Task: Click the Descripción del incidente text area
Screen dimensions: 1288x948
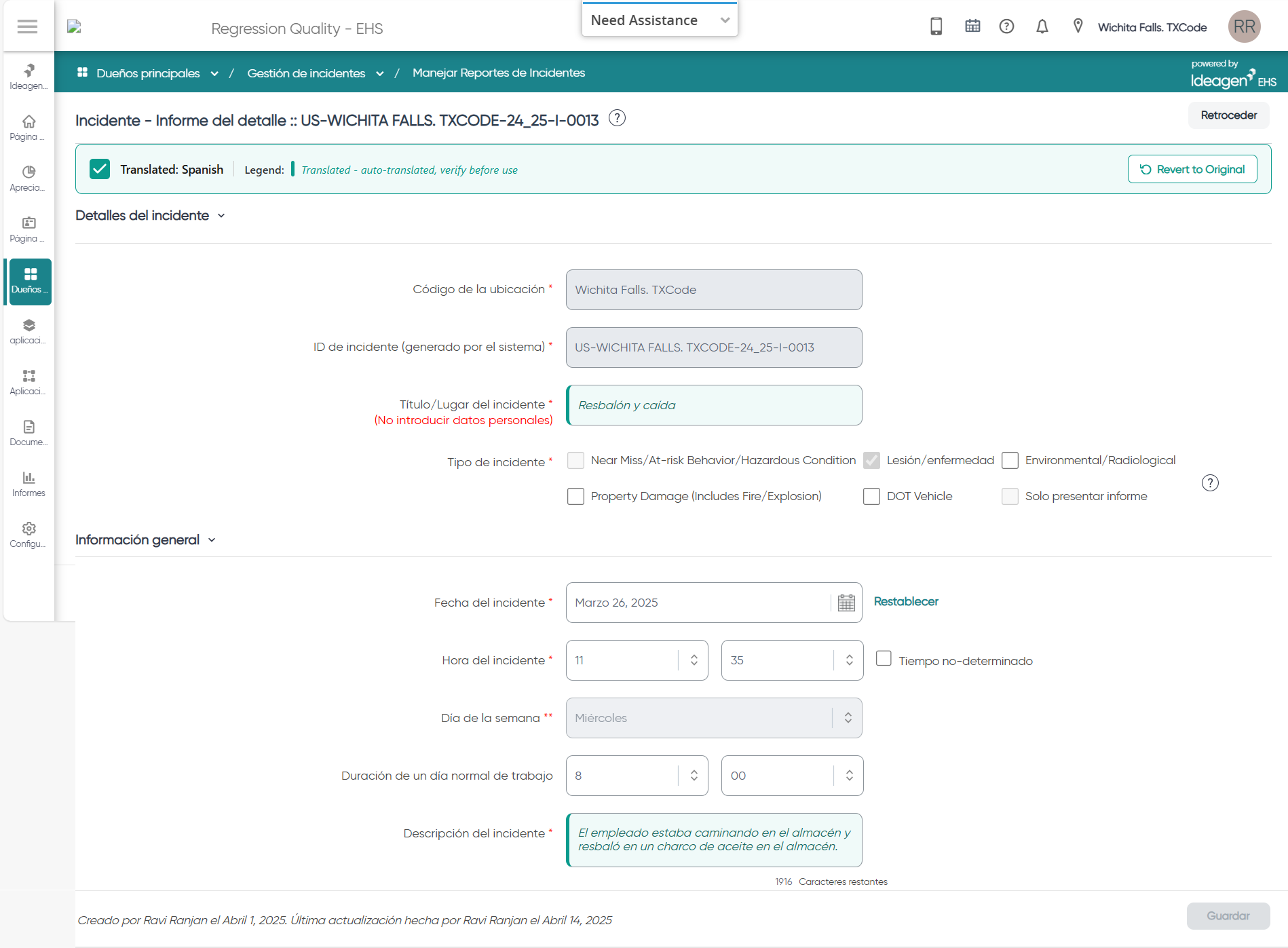Action: (x=714, y=840)
